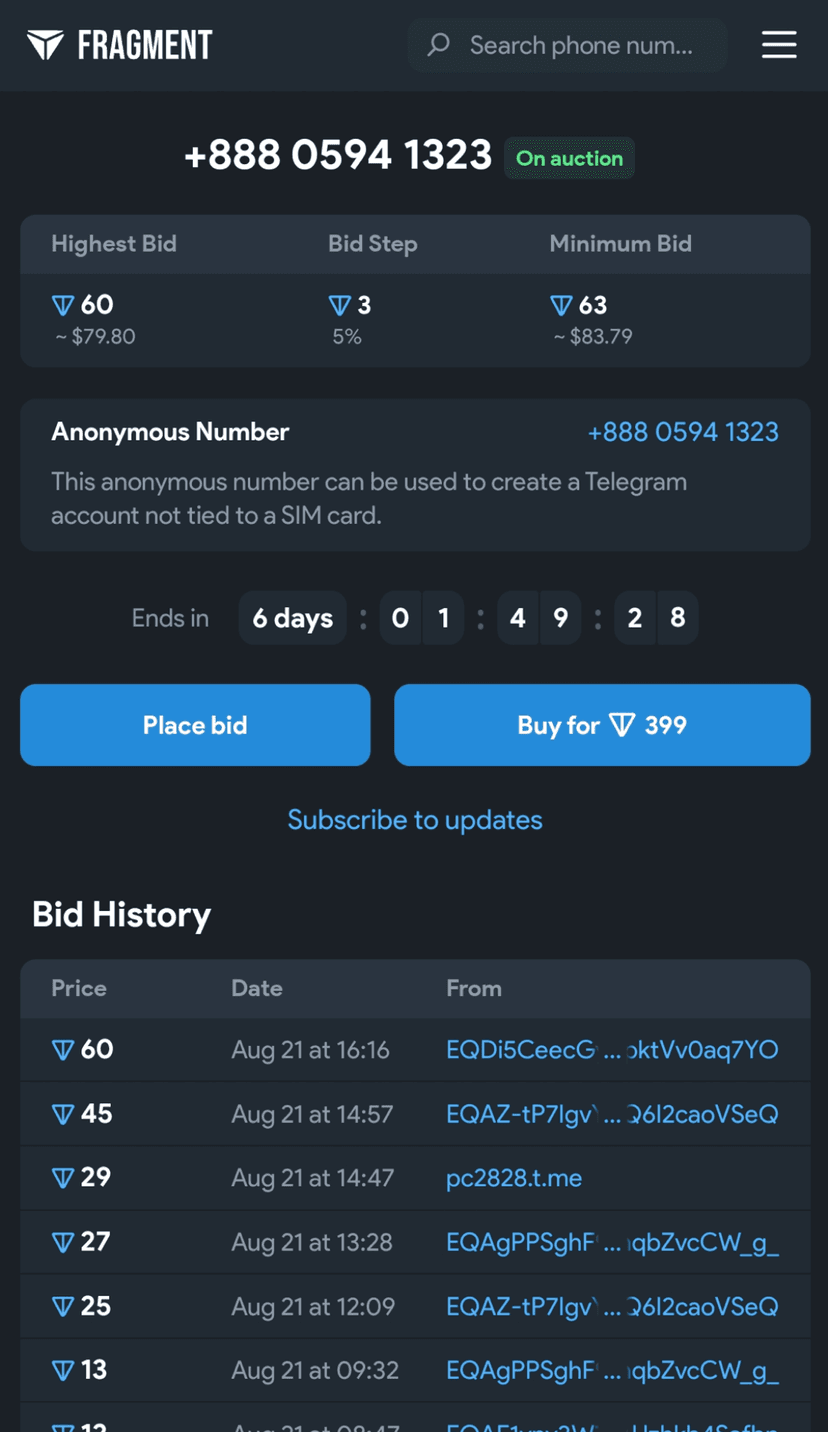Screen dimensions: 828x1432
Task: Click the On auction status badge
Action: 569,158
